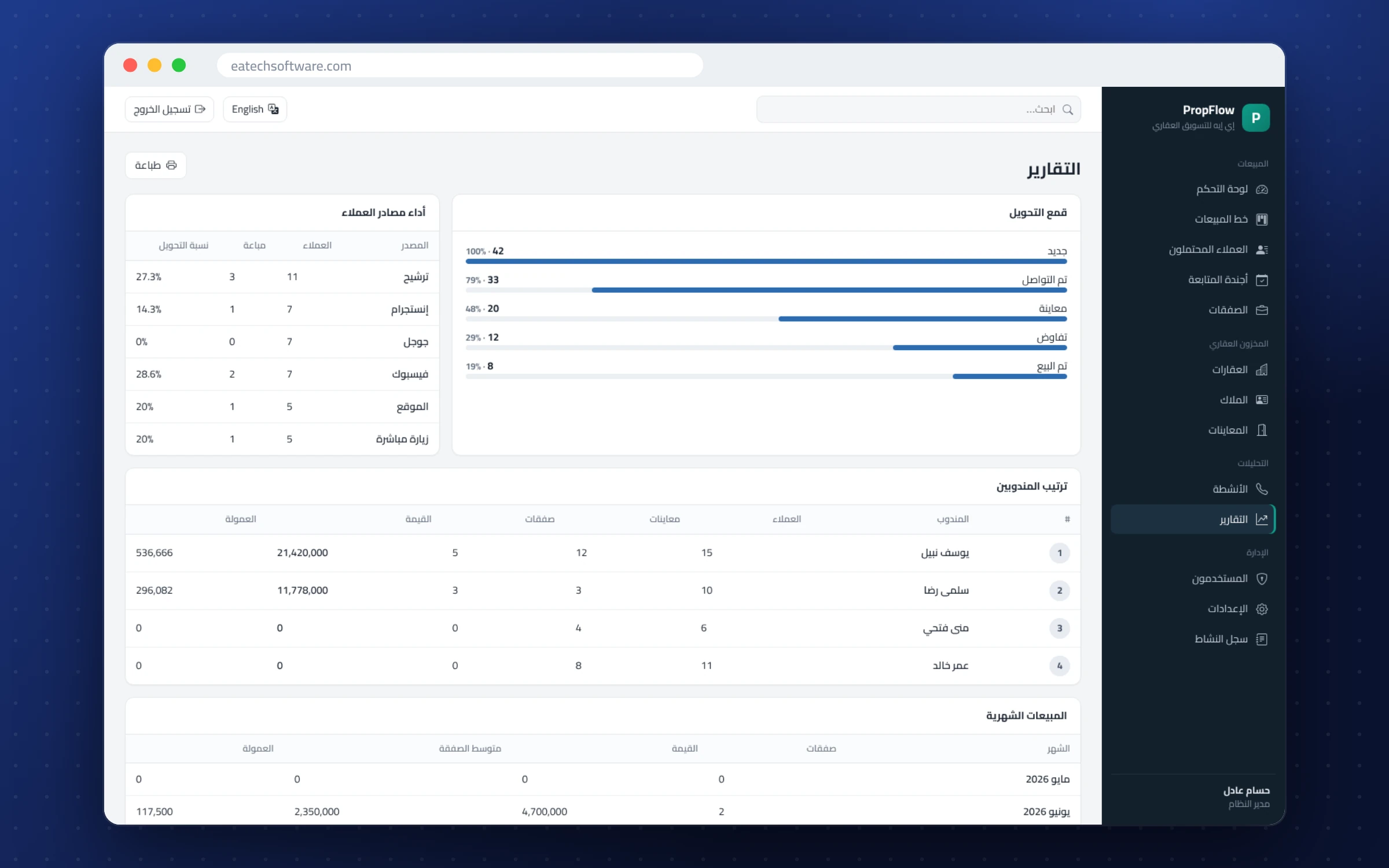The width and height of the screenshot is (1389, 868).
Task: Open users (المستخدمون) shield icon
Action: pyautogui.click(x=1262, y=579)
